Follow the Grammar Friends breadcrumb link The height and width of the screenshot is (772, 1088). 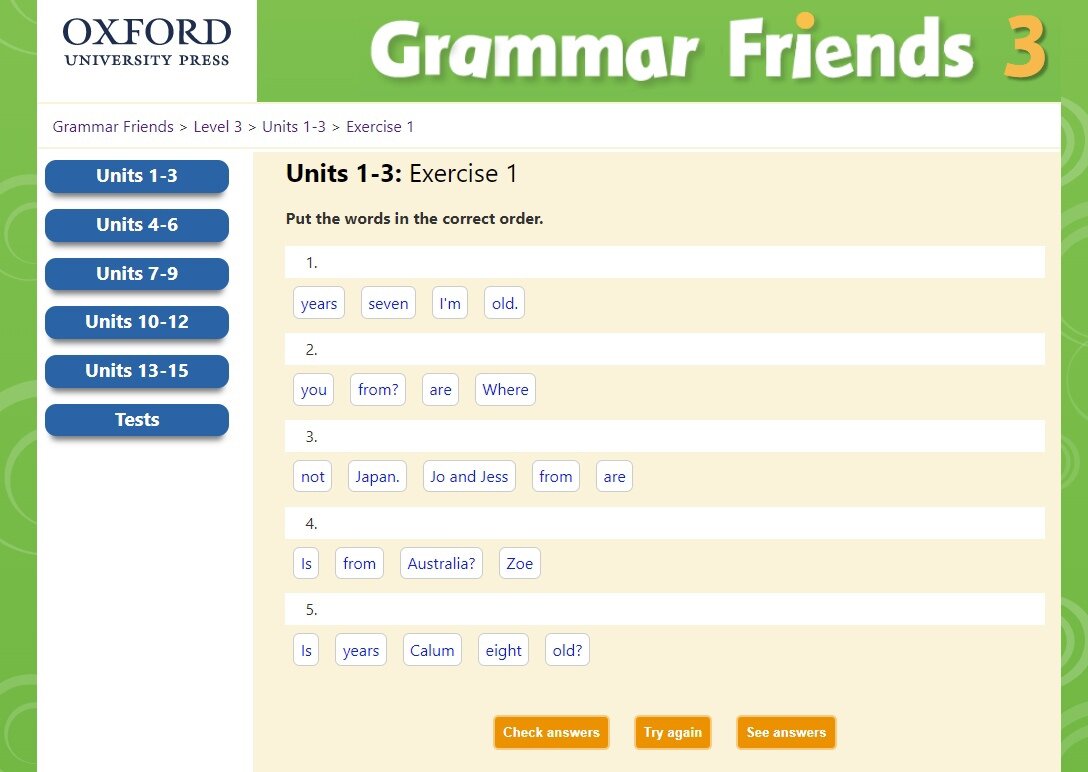pos(113,127)
